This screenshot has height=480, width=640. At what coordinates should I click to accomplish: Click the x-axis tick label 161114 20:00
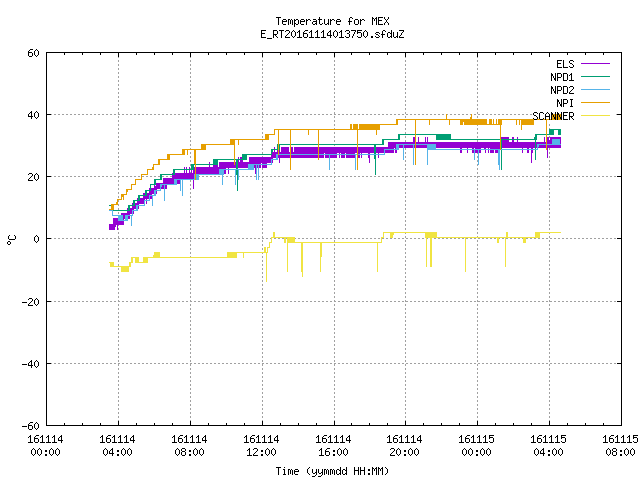[x=404, y=446]
